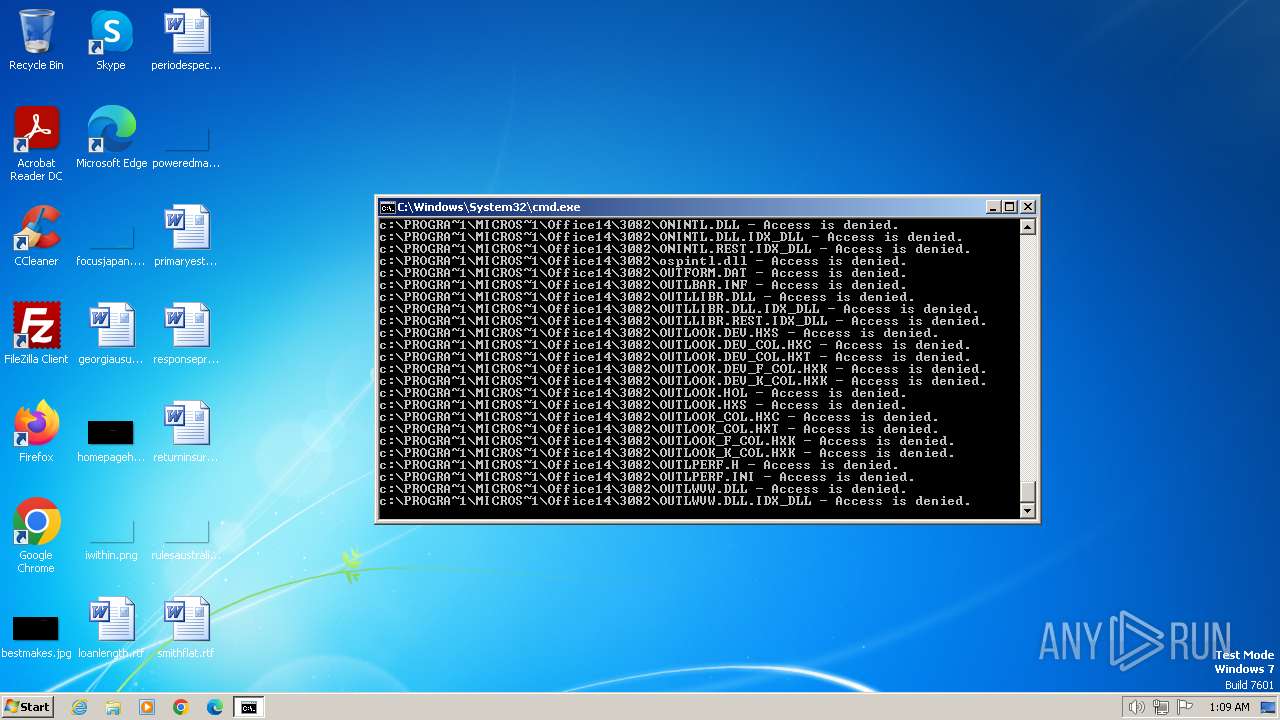Image resolution: width=1280 pixels, height=720 pixels.
Task: Click the OUTLOOK.HOL output line
Action: pyautogui.click(x=643, y=393)
